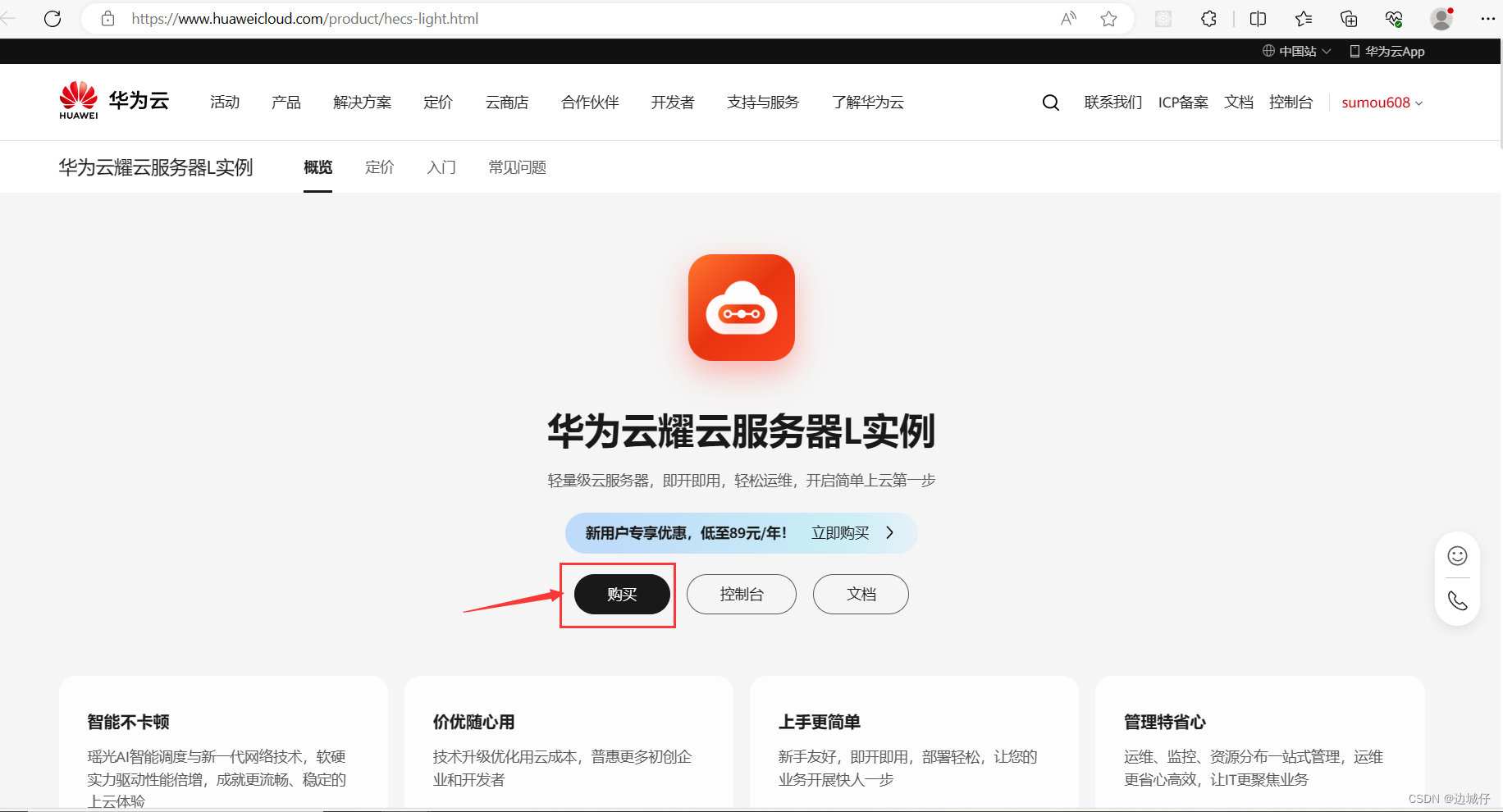
Task: Click the Huawei Cloud logo
Action: 114,101
